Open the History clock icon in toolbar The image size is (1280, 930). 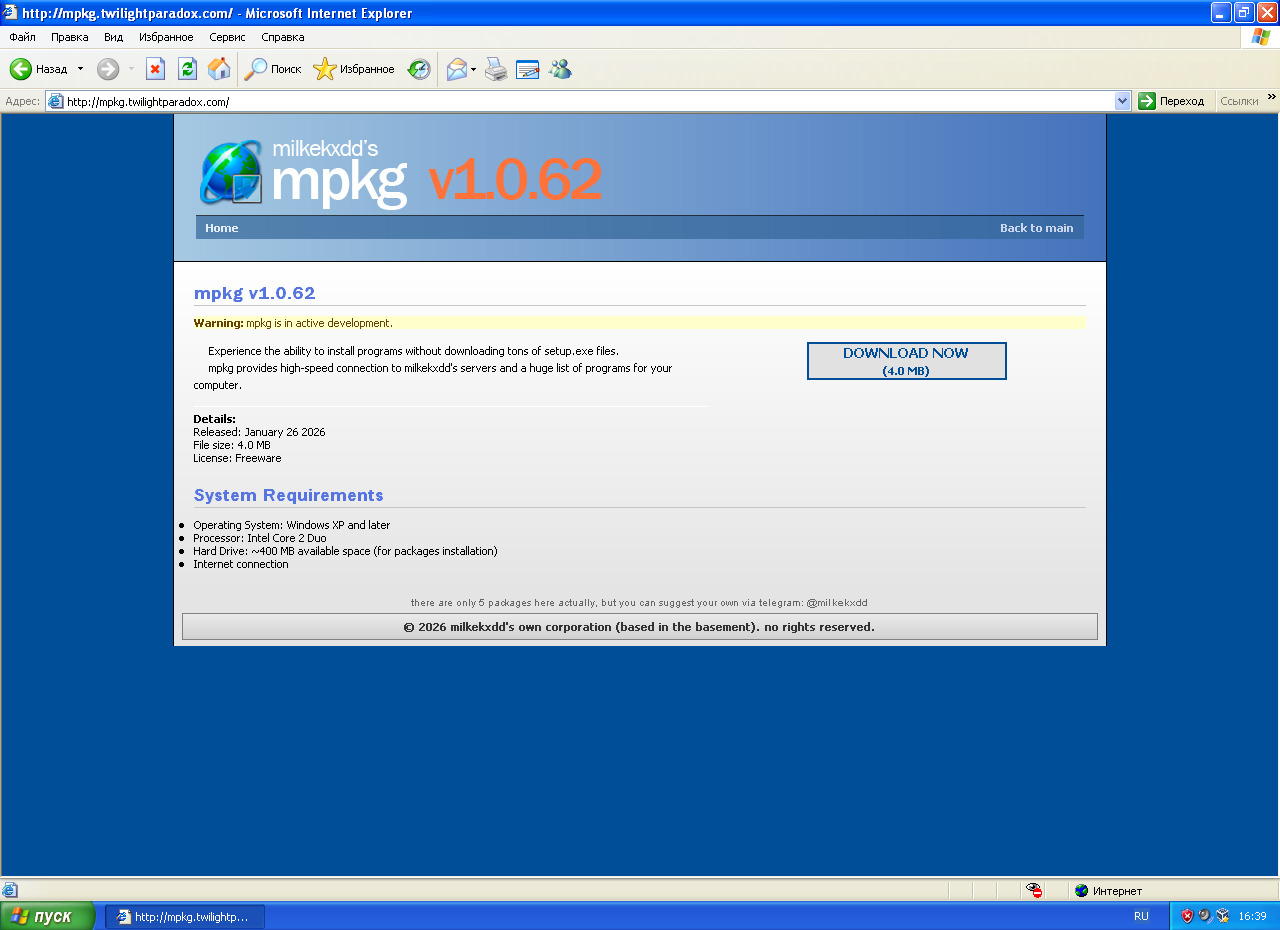click(419, 69)
